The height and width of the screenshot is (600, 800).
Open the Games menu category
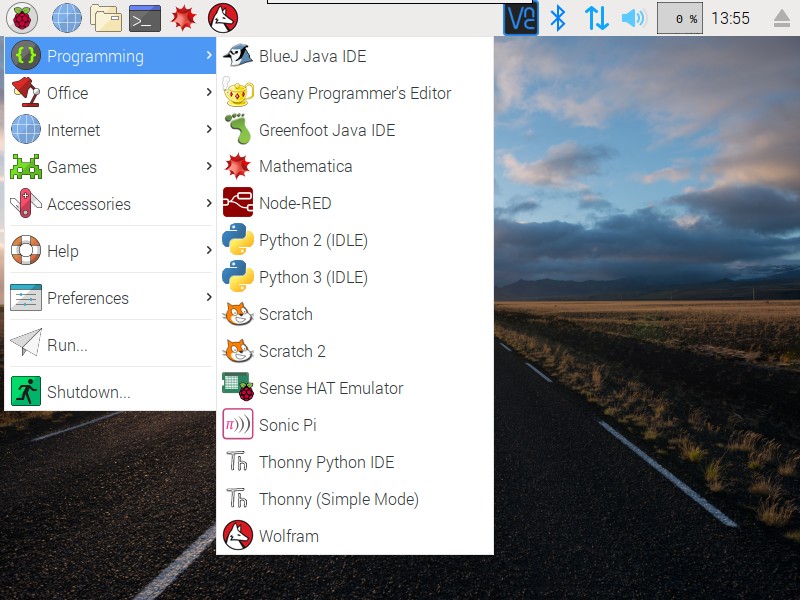click(x=110, y=167)
